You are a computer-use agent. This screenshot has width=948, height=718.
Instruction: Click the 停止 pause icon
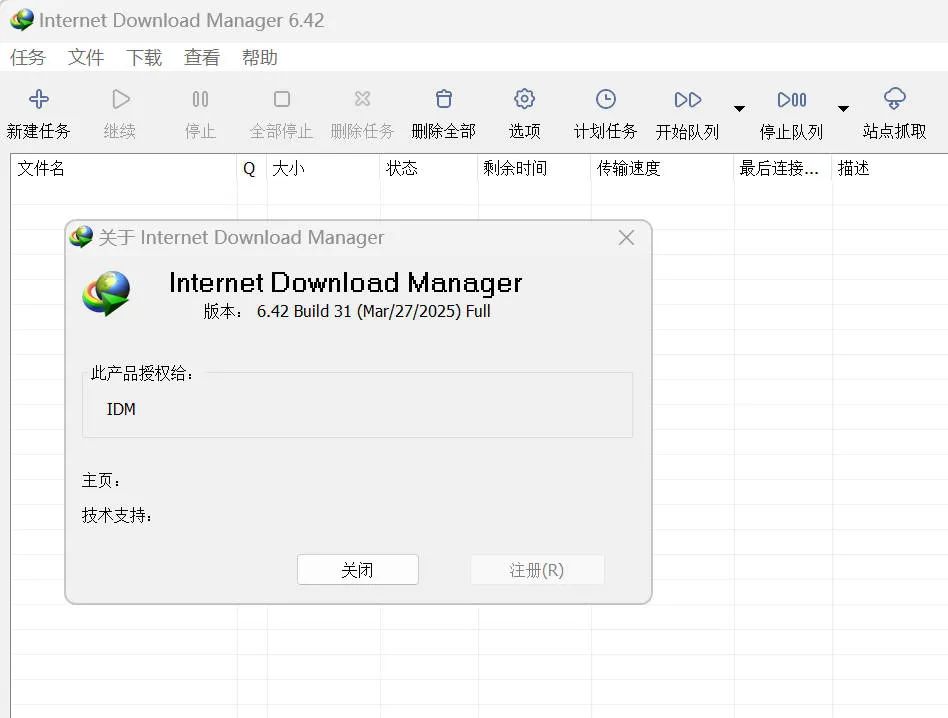200,99
